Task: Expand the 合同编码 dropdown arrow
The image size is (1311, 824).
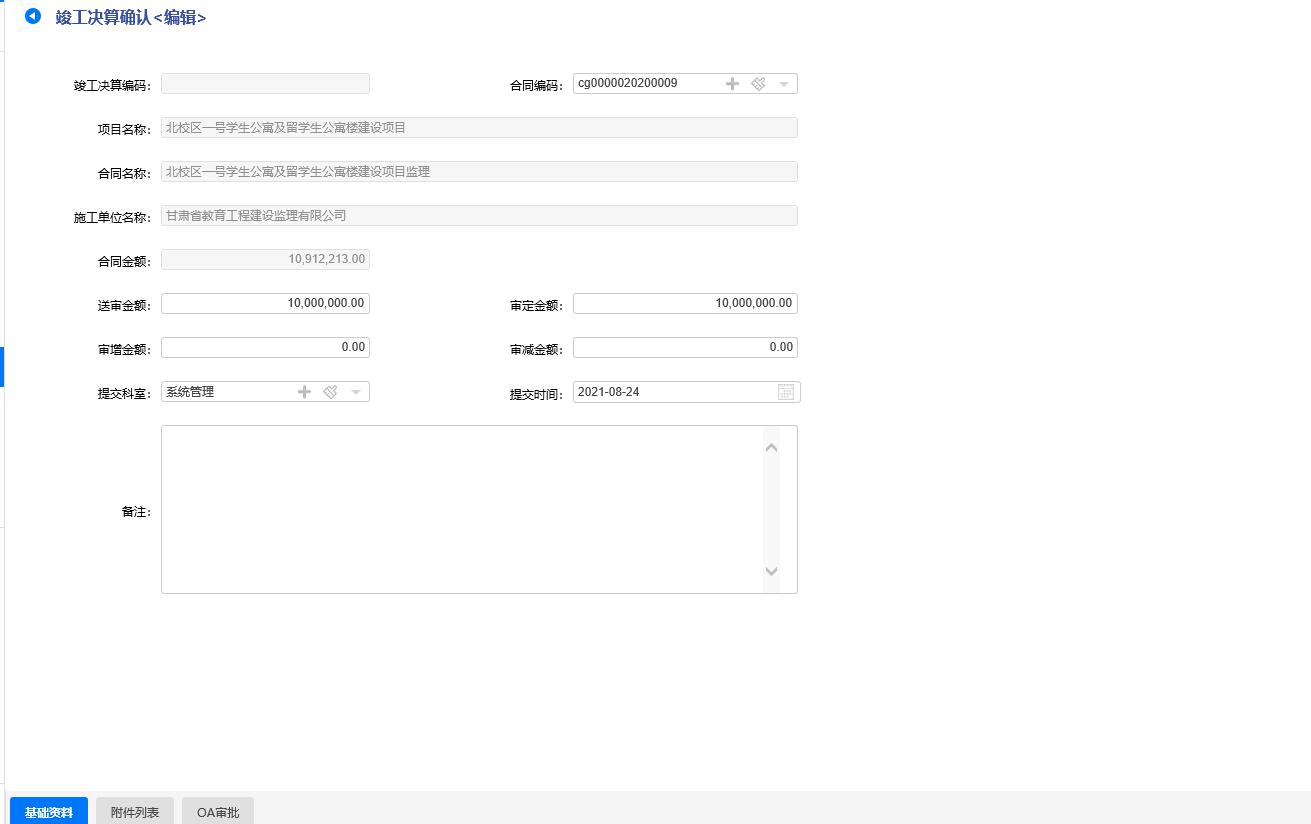Action: click(784, 84)
